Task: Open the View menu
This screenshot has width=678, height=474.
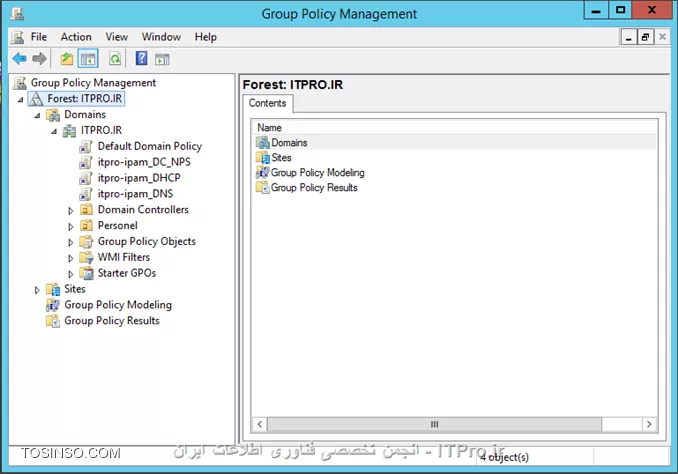Action: pos(117,37)
